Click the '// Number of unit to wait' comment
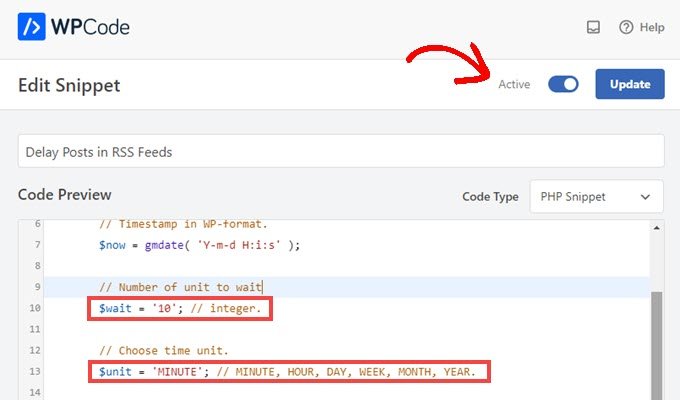The width and height of the screenshot is (680, 400). coord(180,287)
